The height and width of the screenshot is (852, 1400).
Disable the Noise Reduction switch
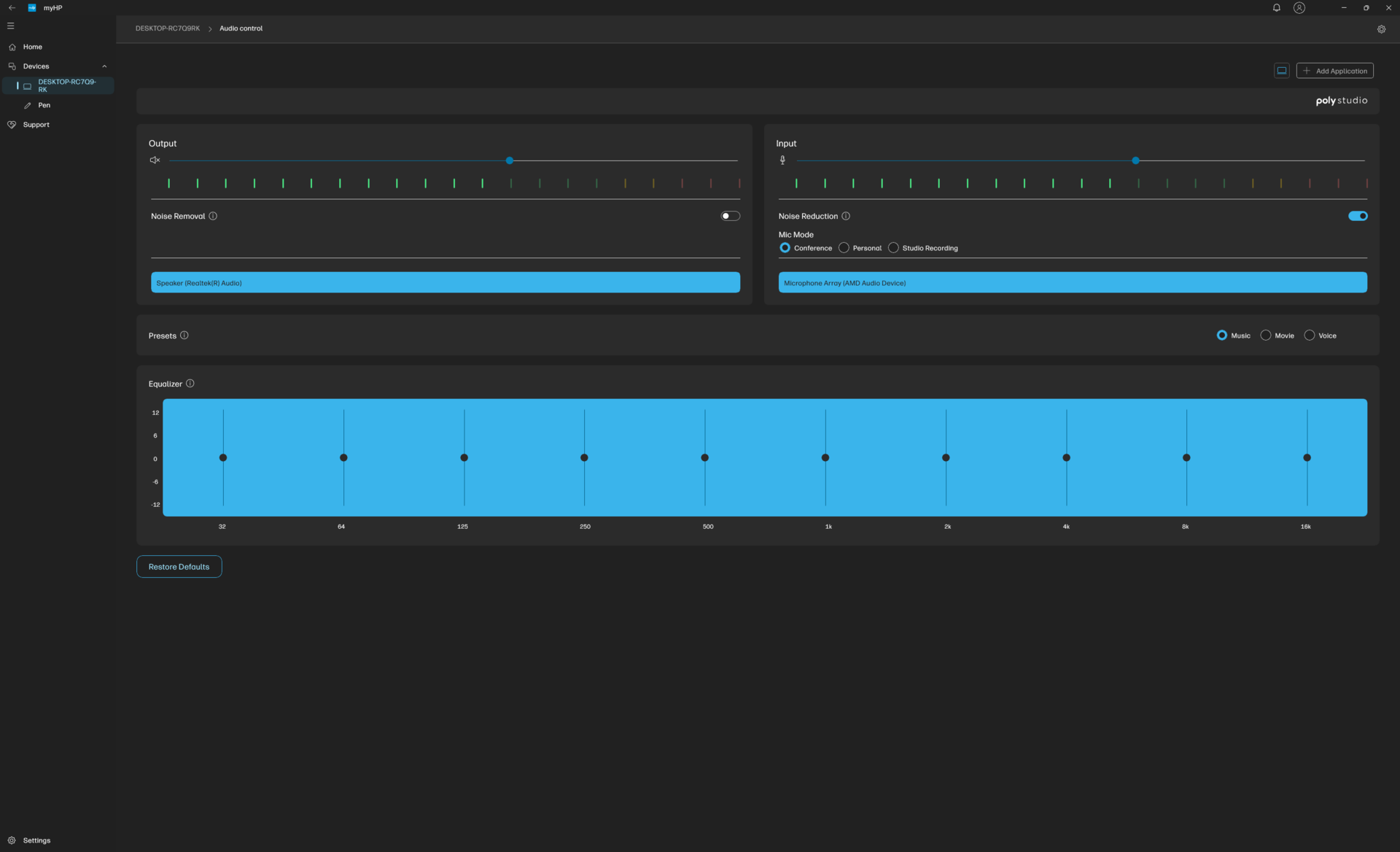click(1358, 216)
